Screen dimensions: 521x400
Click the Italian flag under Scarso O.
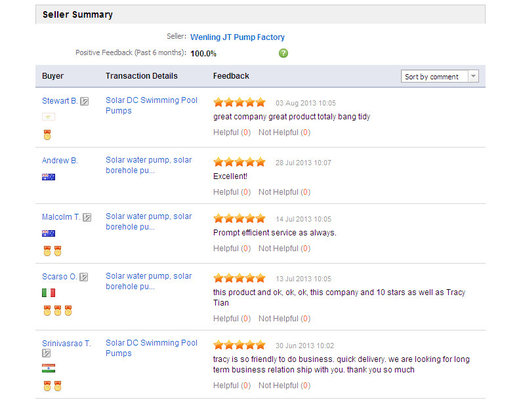49,293
